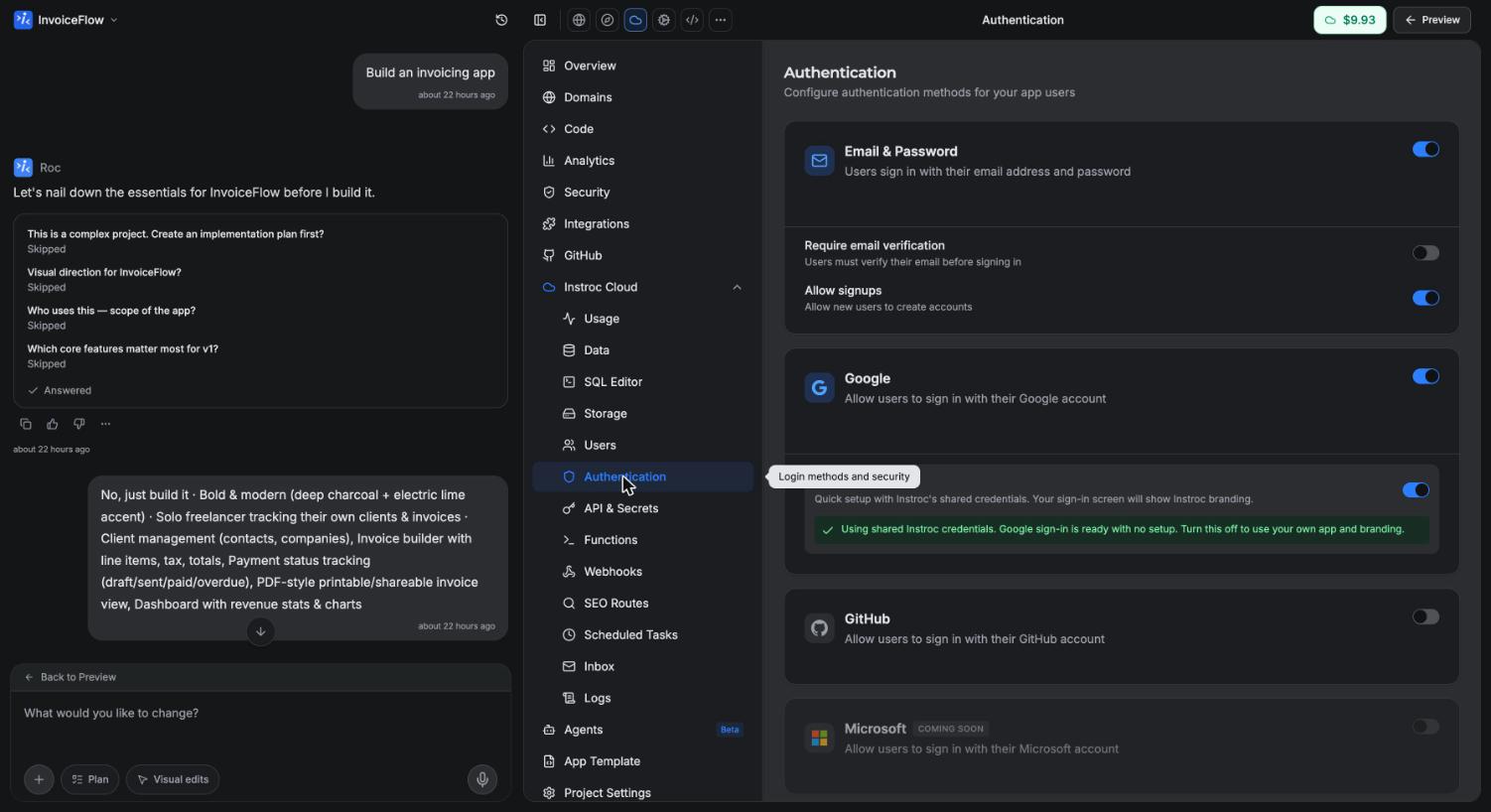Open Overview in the sidebar
This screenshot has width=1491, height=812.
(643, 66)
